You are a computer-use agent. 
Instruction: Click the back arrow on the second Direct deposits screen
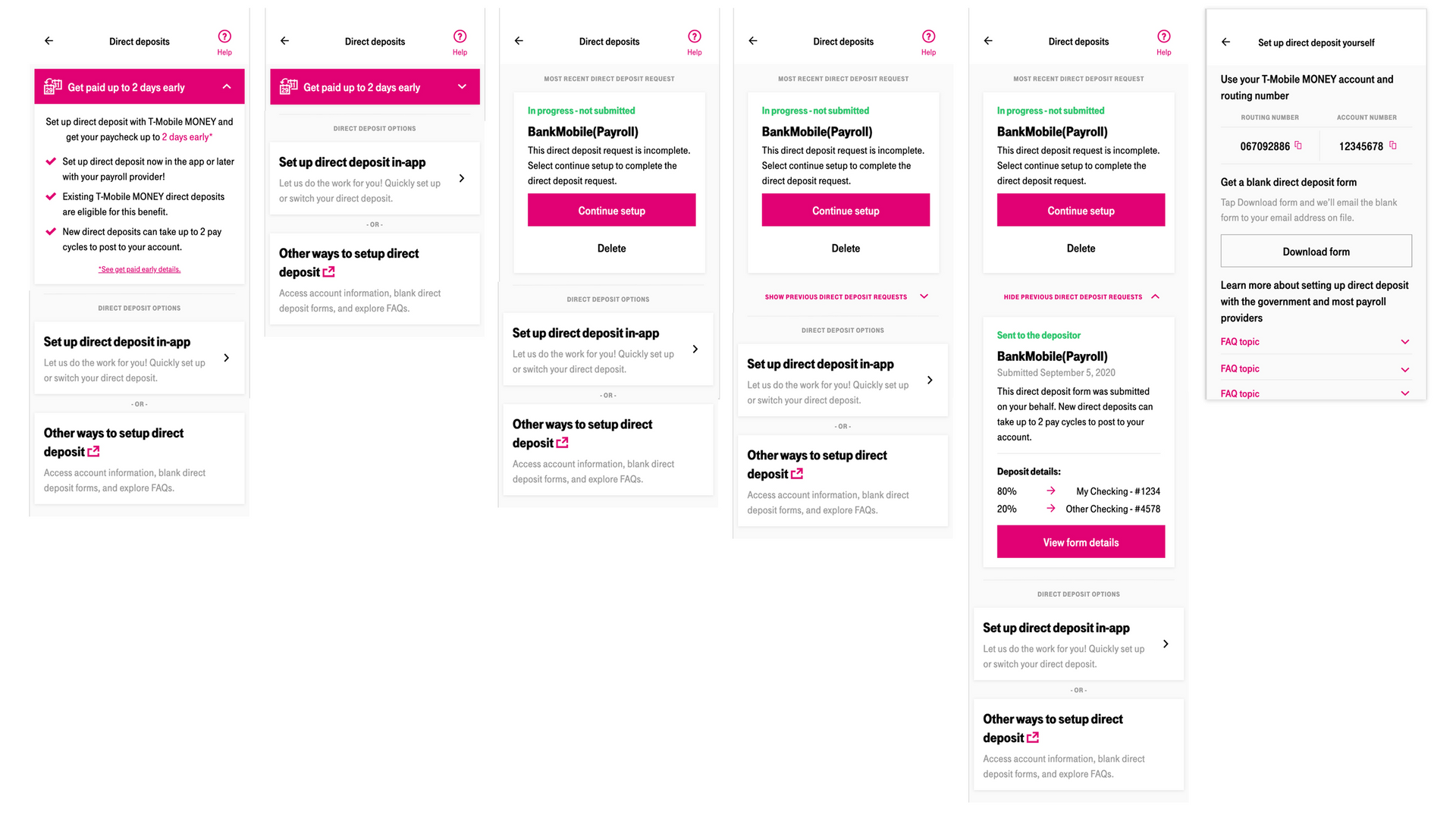point(285,41)
